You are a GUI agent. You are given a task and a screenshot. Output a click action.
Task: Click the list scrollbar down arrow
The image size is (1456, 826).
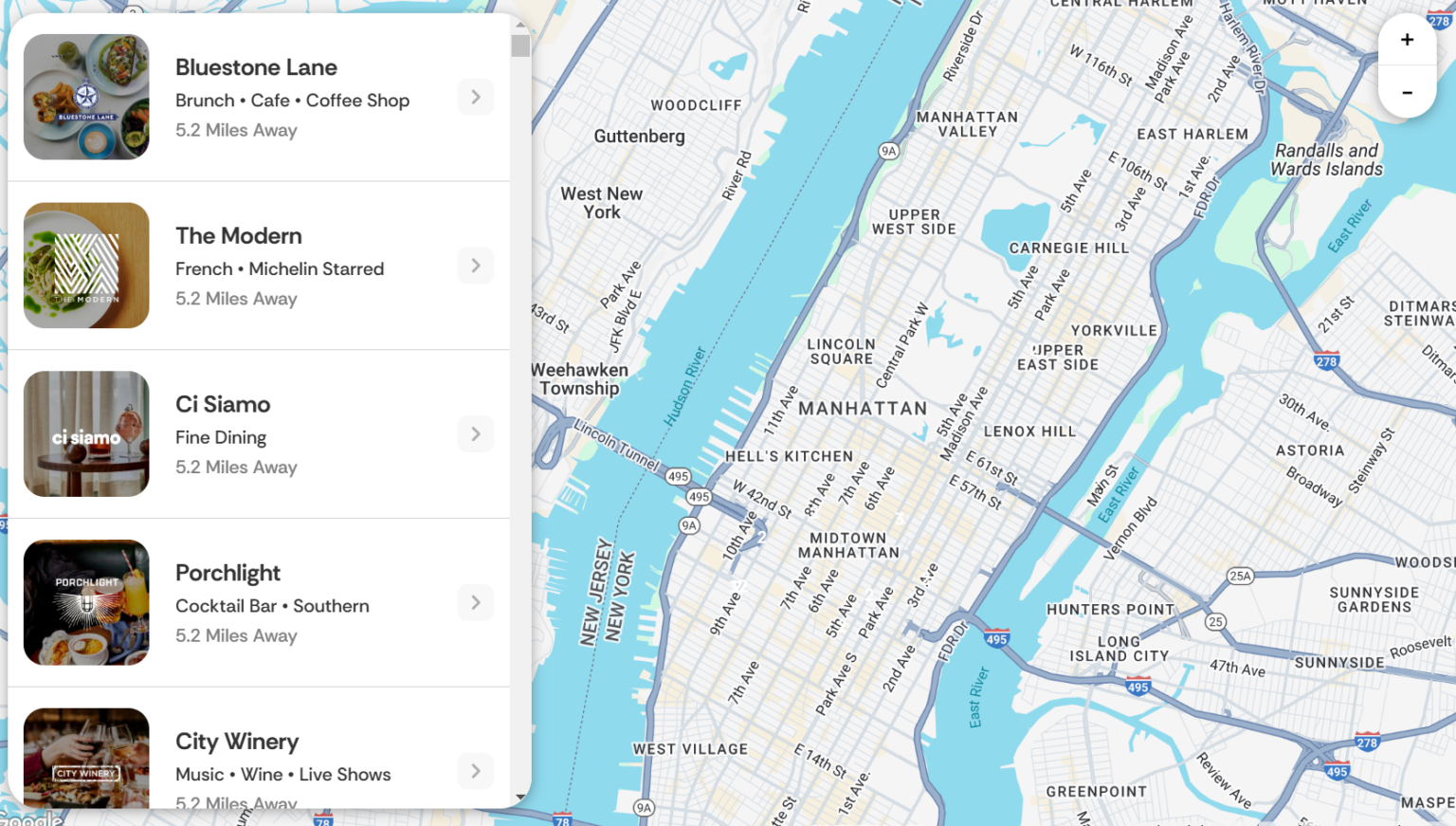520,798
